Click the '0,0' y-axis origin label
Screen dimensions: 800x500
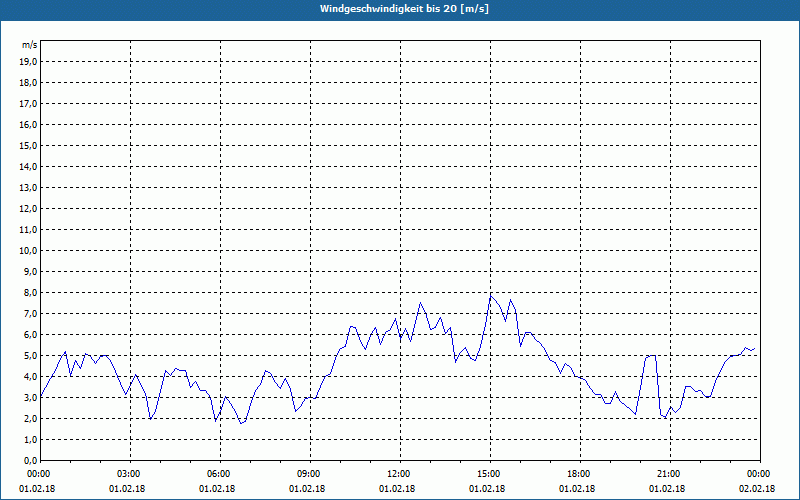click(x=31, y=461)
